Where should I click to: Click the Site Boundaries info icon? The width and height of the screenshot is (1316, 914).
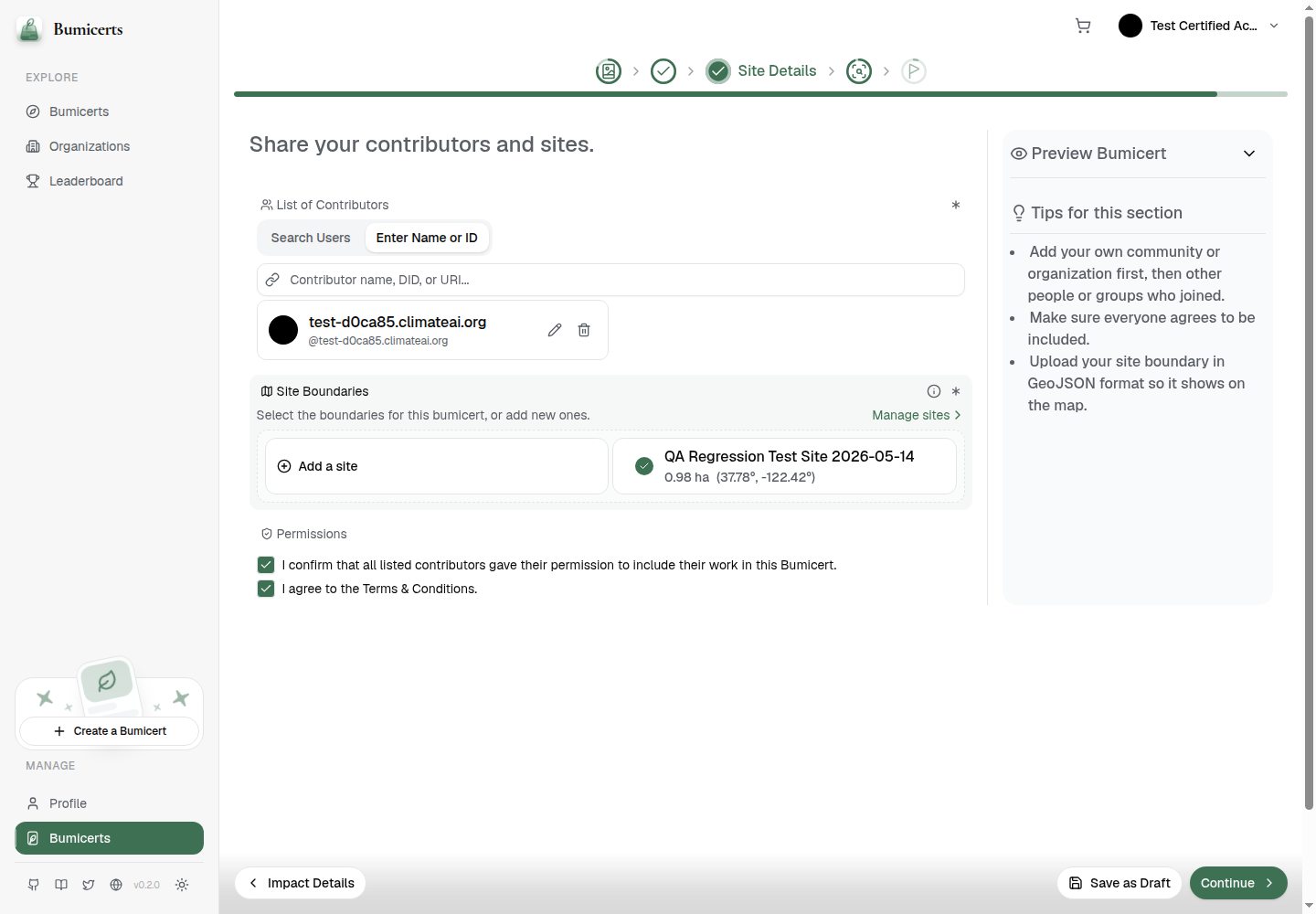934,391
